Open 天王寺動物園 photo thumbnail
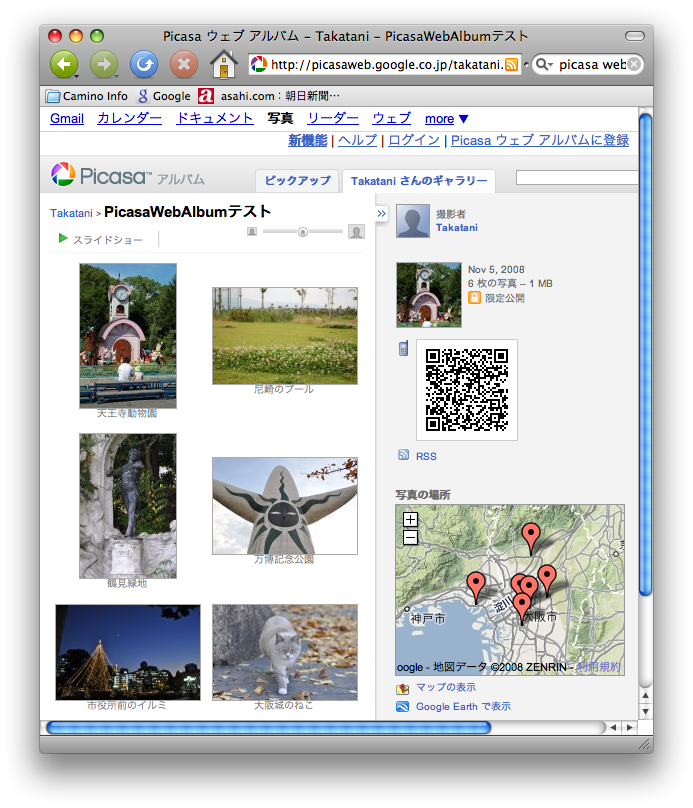 (x=128, y=336)
